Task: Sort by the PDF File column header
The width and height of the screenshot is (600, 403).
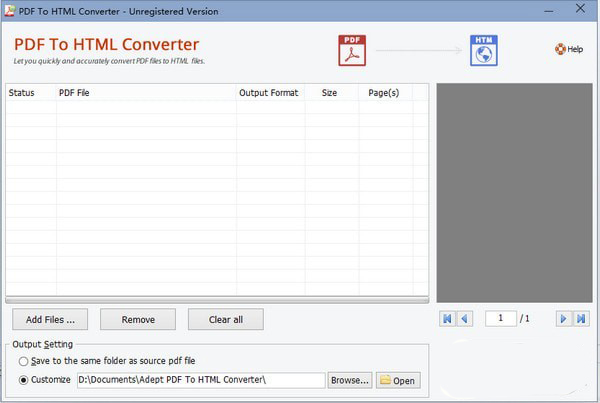Action: click(x=145, y=93)
